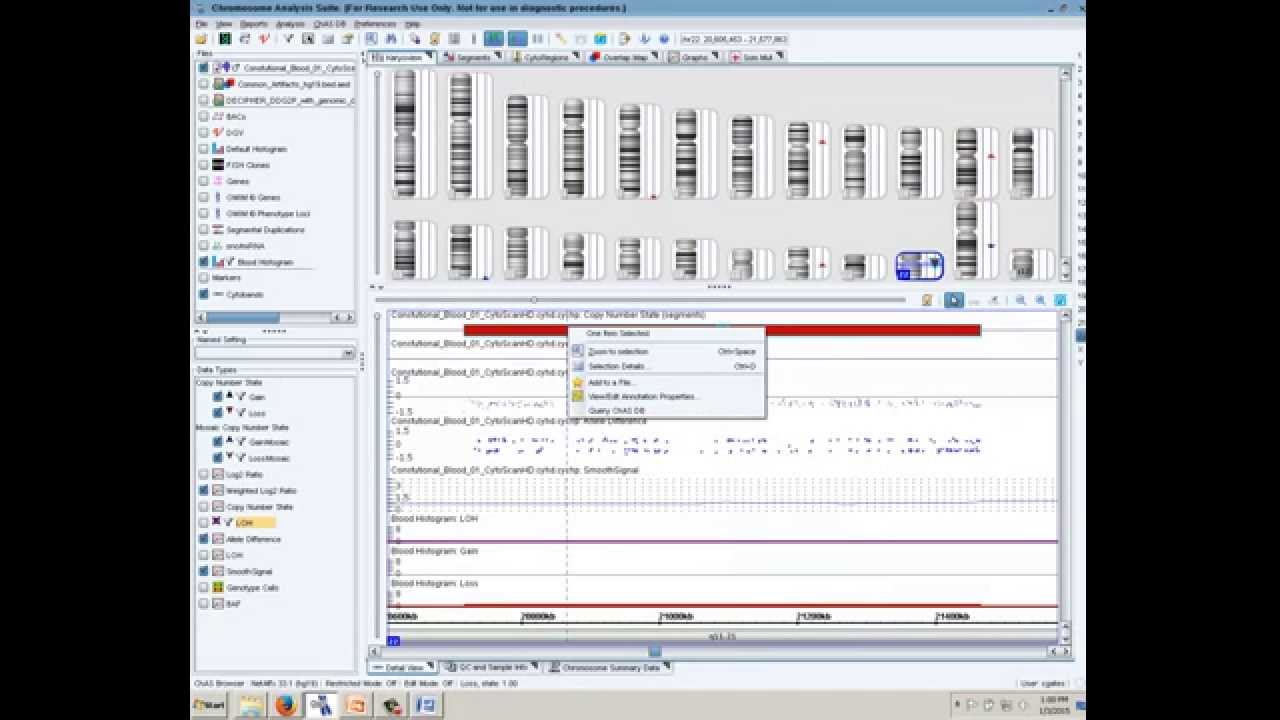Viewport: 1280px width, 720px height.
Task: Click the blue globe toolbar icon
Action: 664,39
